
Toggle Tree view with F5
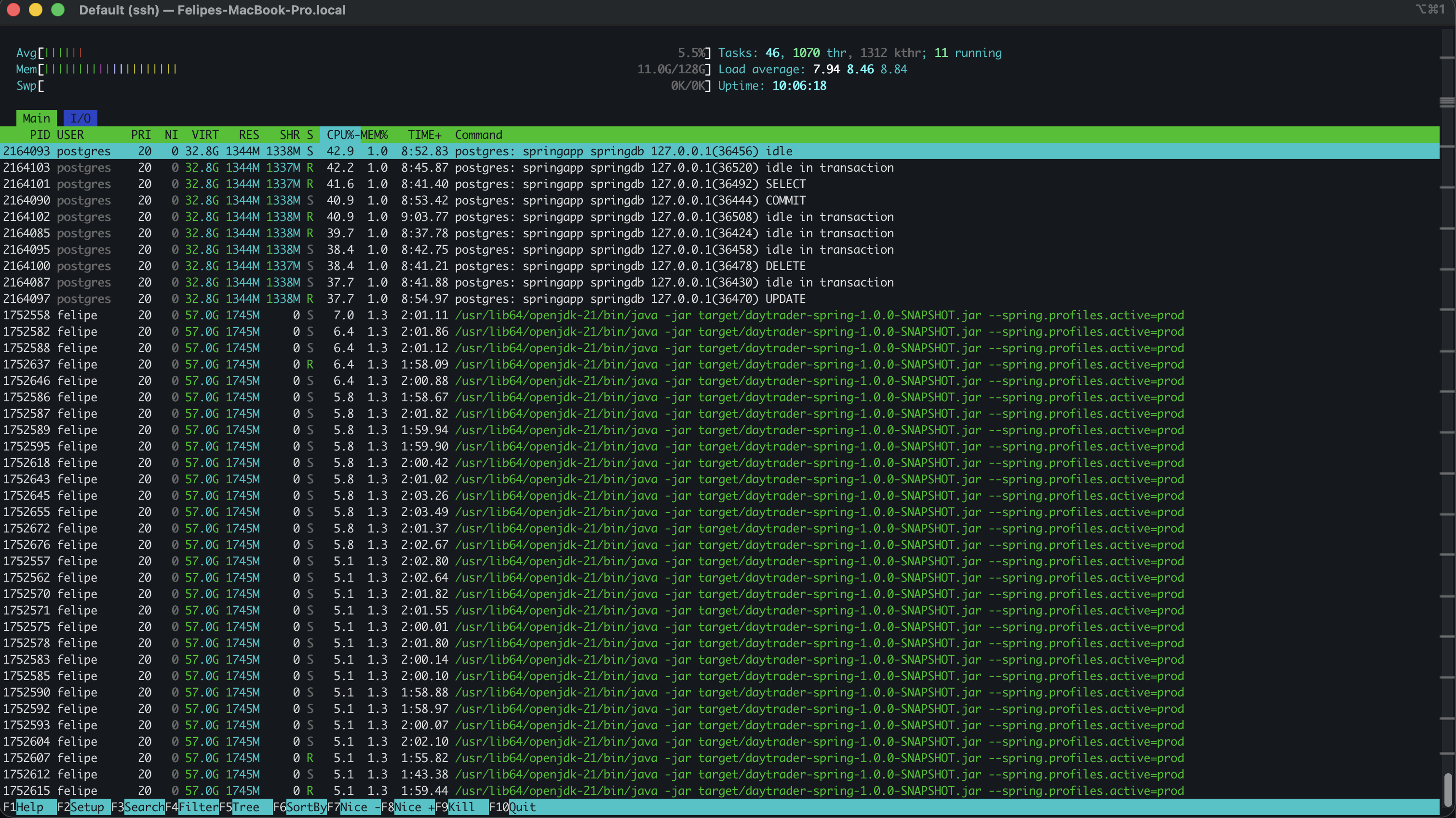[246, 807]
